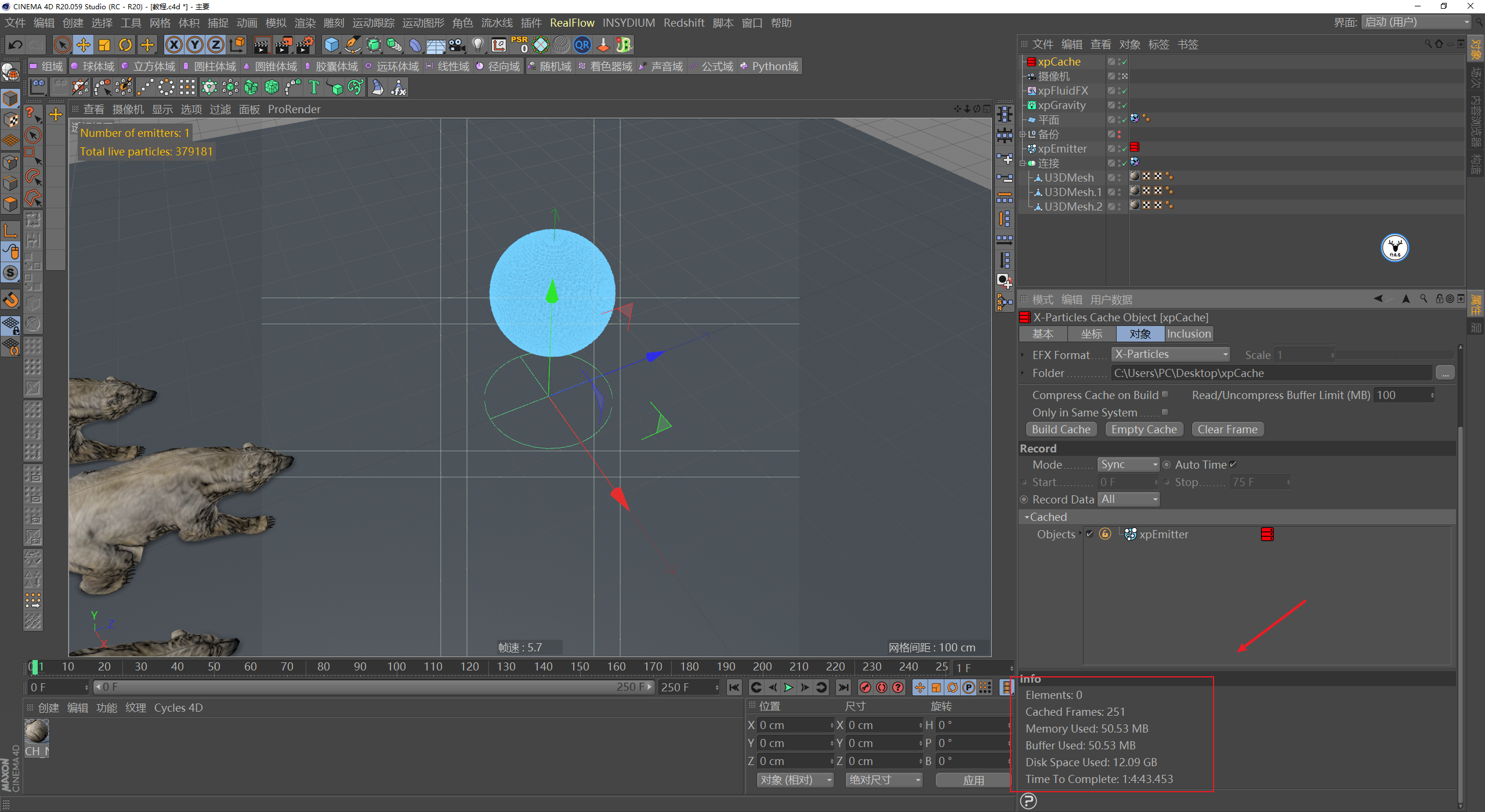The width and height of the screenshot is (1485, 812).
Task: Open the EFX Format dropdown
Action: coord(1170,354)
